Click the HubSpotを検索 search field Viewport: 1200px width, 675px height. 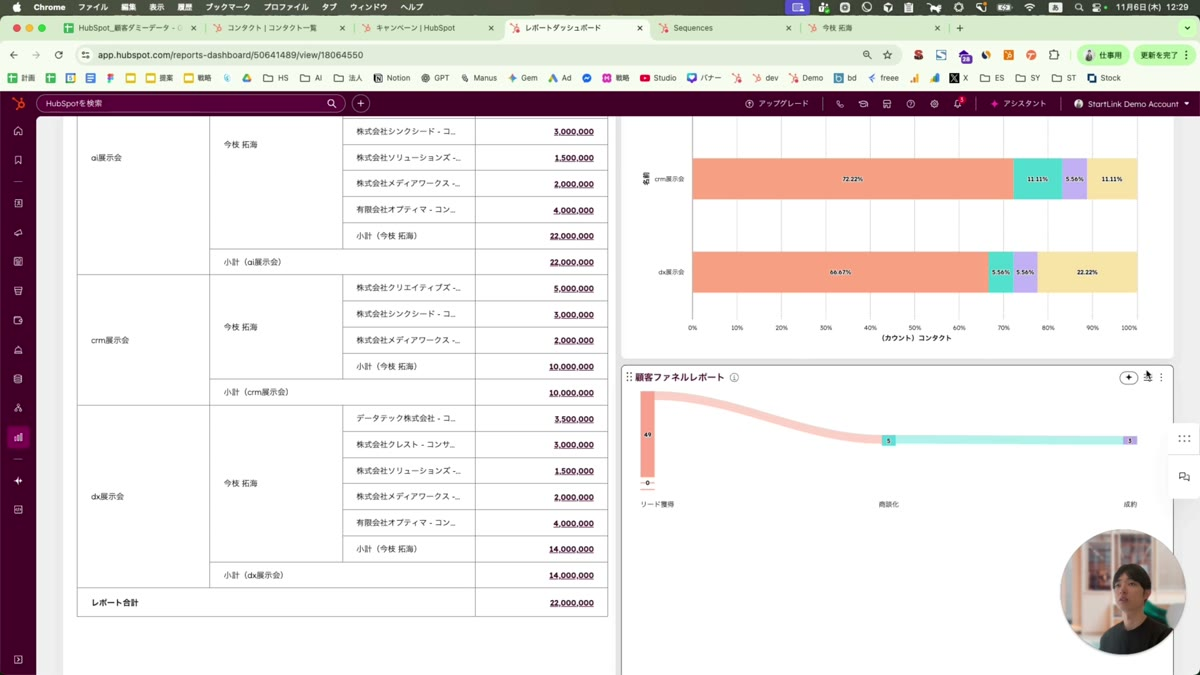coord(185,104)
